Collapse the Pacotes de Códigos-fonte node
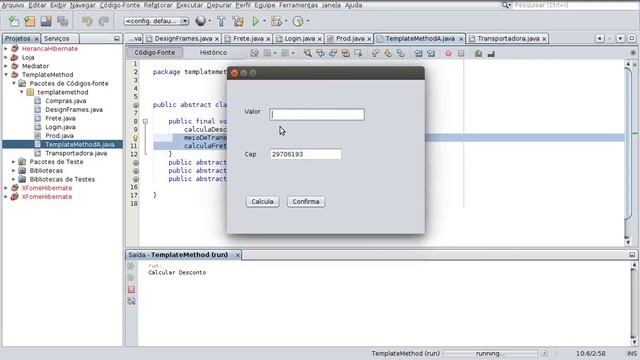Screen dimensions: 640x360 click(x=13, y=83)
